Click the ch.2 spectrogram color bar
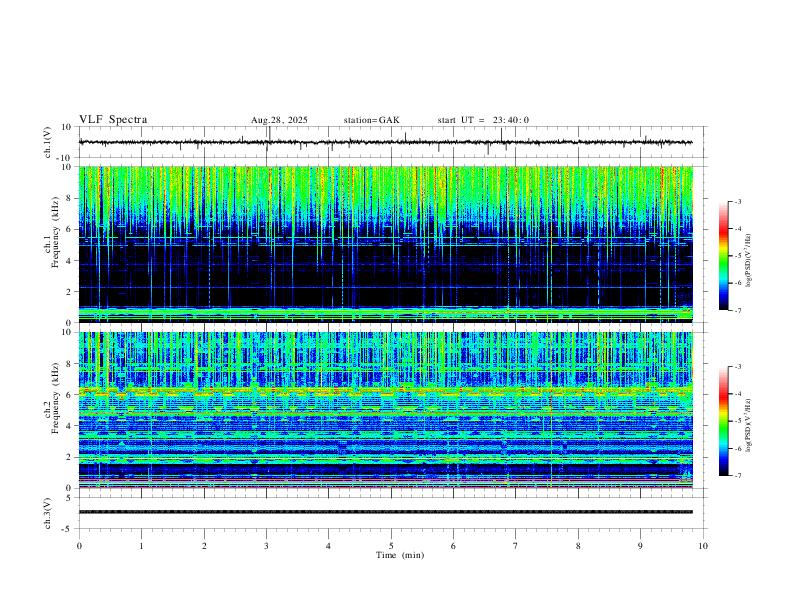792x612 pixels. pos(723,421)
